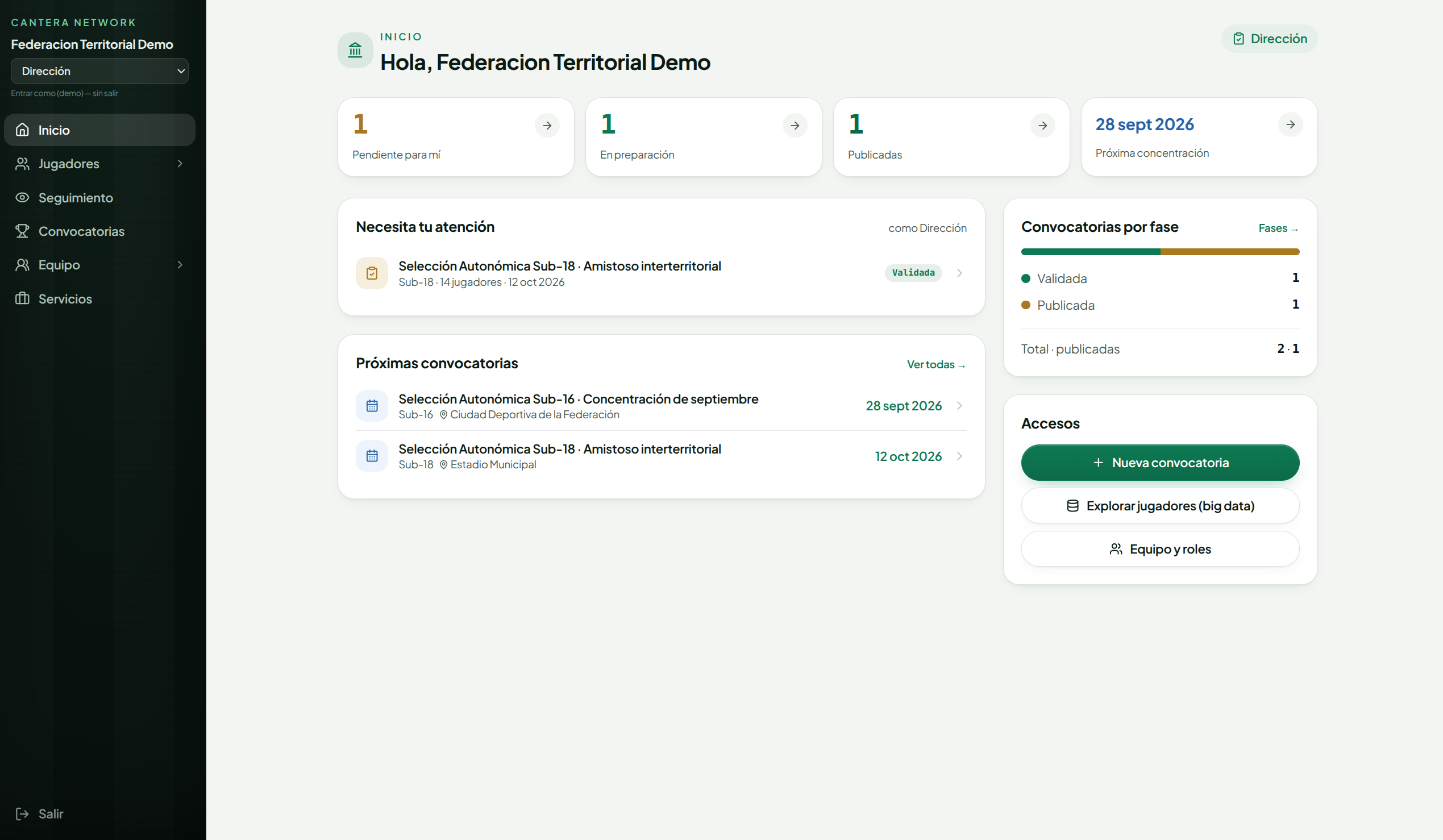Screen dimensions: 1443x840
Task: Click Explorar jugadores (big data) button
Action: pos(1160,506)
